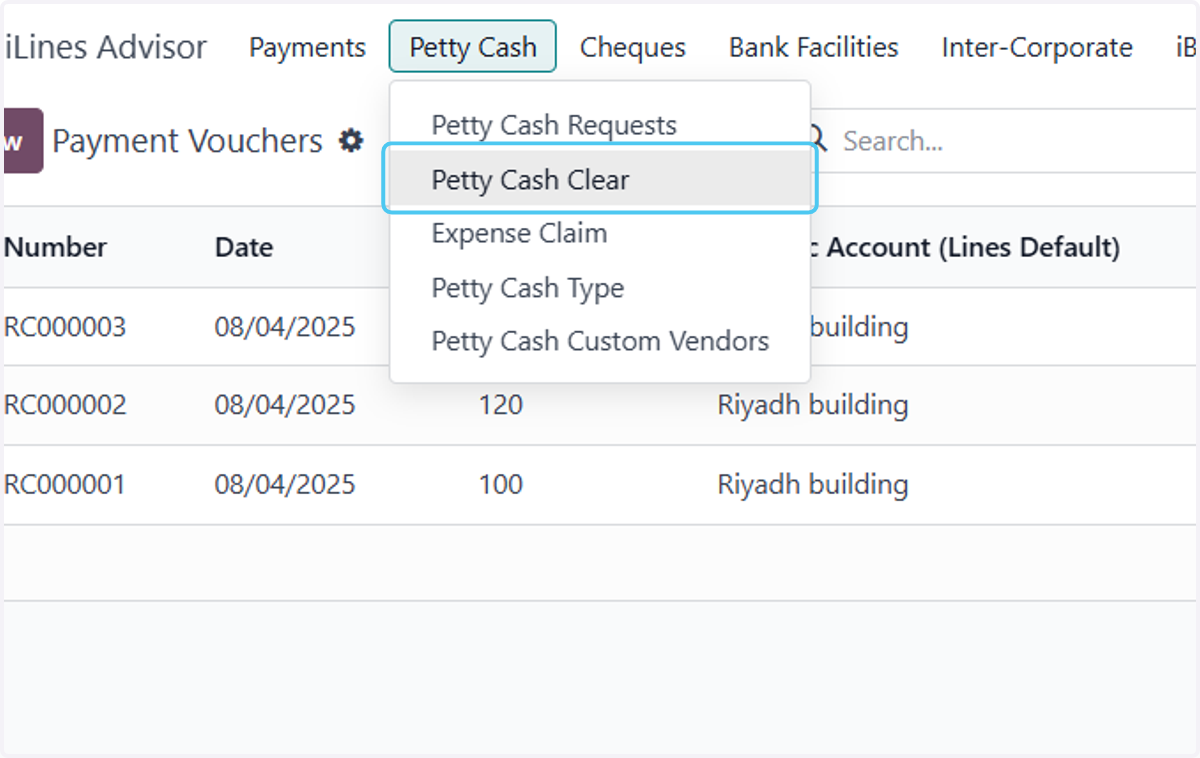
Task: Sort by the Date column header
Action: pyautogui.click(x=244, y=247)
